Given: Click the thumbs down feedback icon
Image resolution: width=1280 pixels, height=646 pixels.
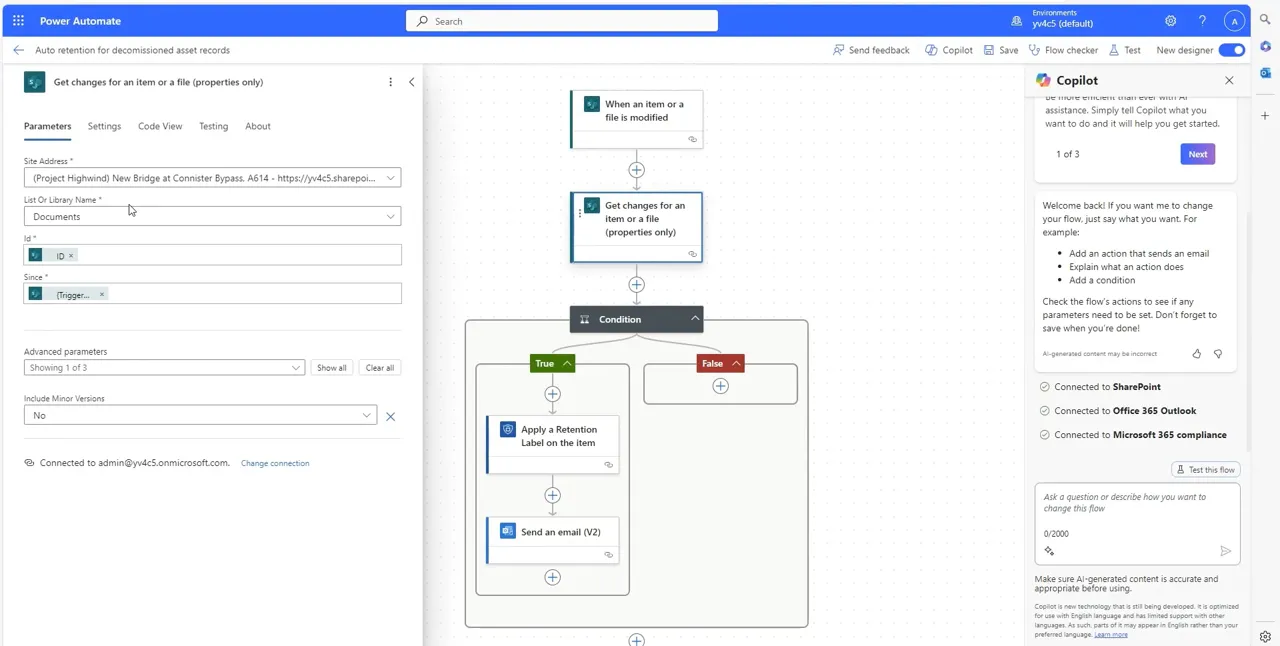Looking at the screenshot, I should click(1218, 354).
